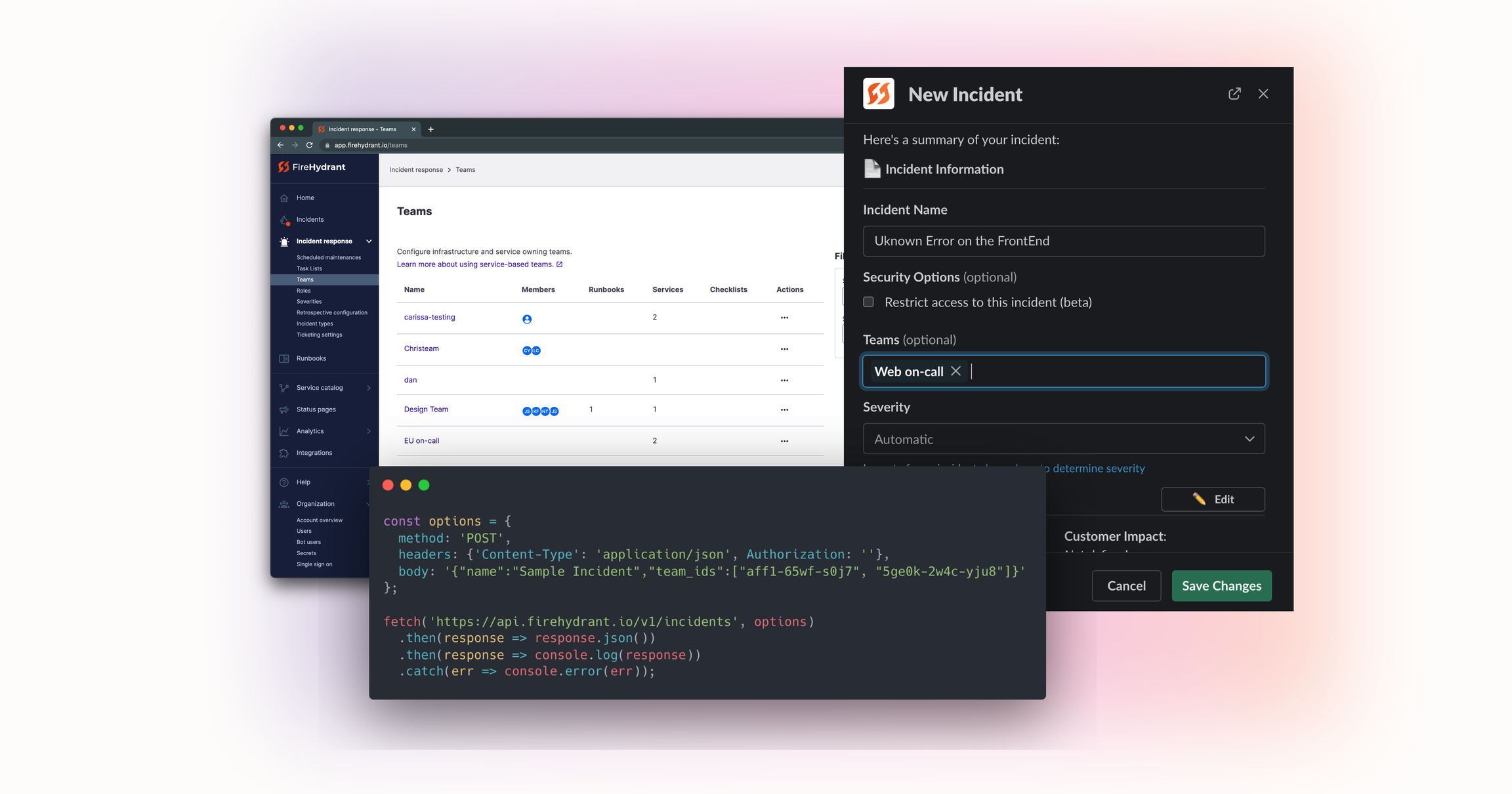
Task: Open actions menu for Design Team row
Action: [x=784, y=409]
